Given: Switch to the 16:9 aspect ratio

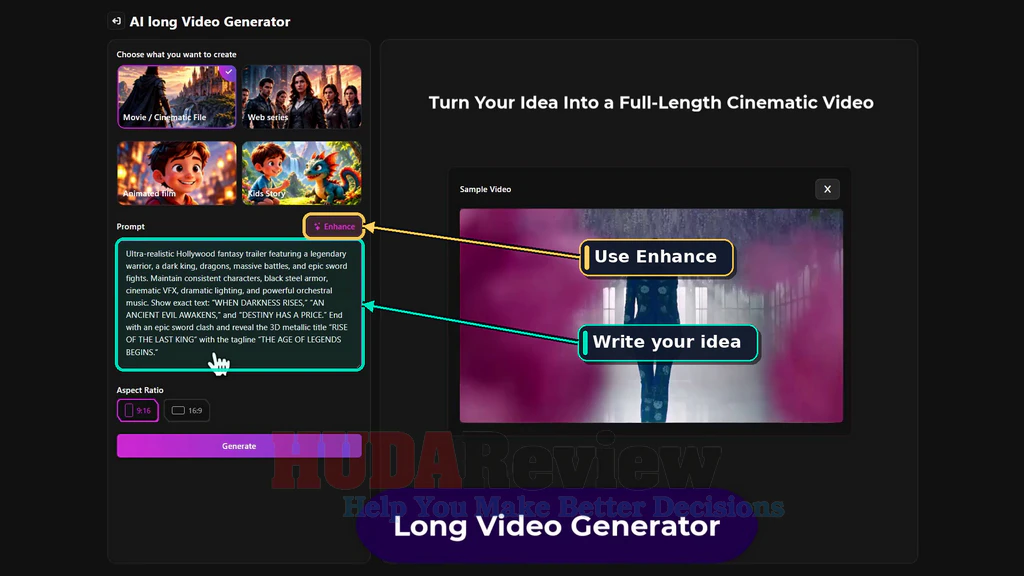Looking at the screenshot, I should 187,410.
